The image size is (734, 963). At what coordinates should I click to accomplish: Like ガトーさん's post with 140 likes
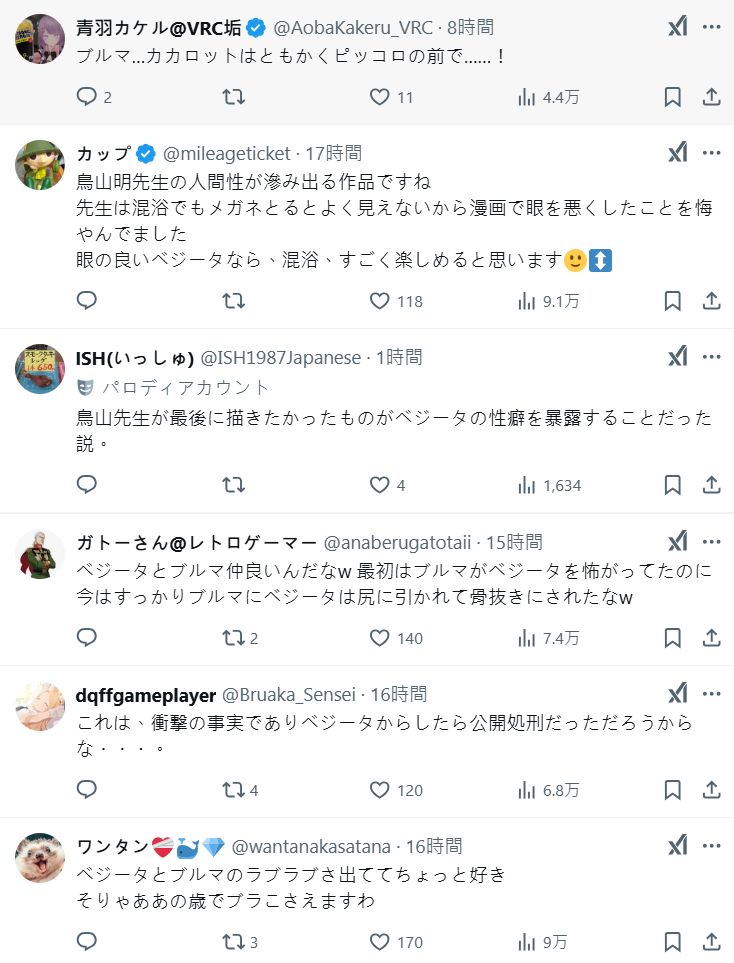tap(380, 638)
